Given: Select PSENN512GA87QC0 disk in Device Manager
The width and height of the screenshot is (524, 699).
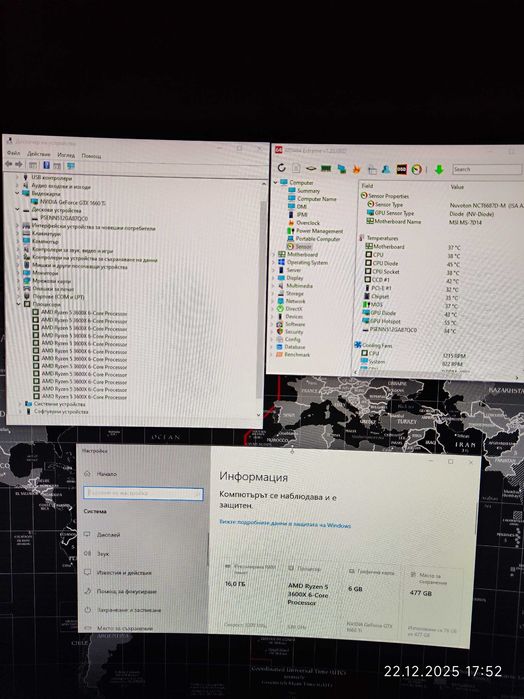Looking at the screenshot, I should coord(59,218).
